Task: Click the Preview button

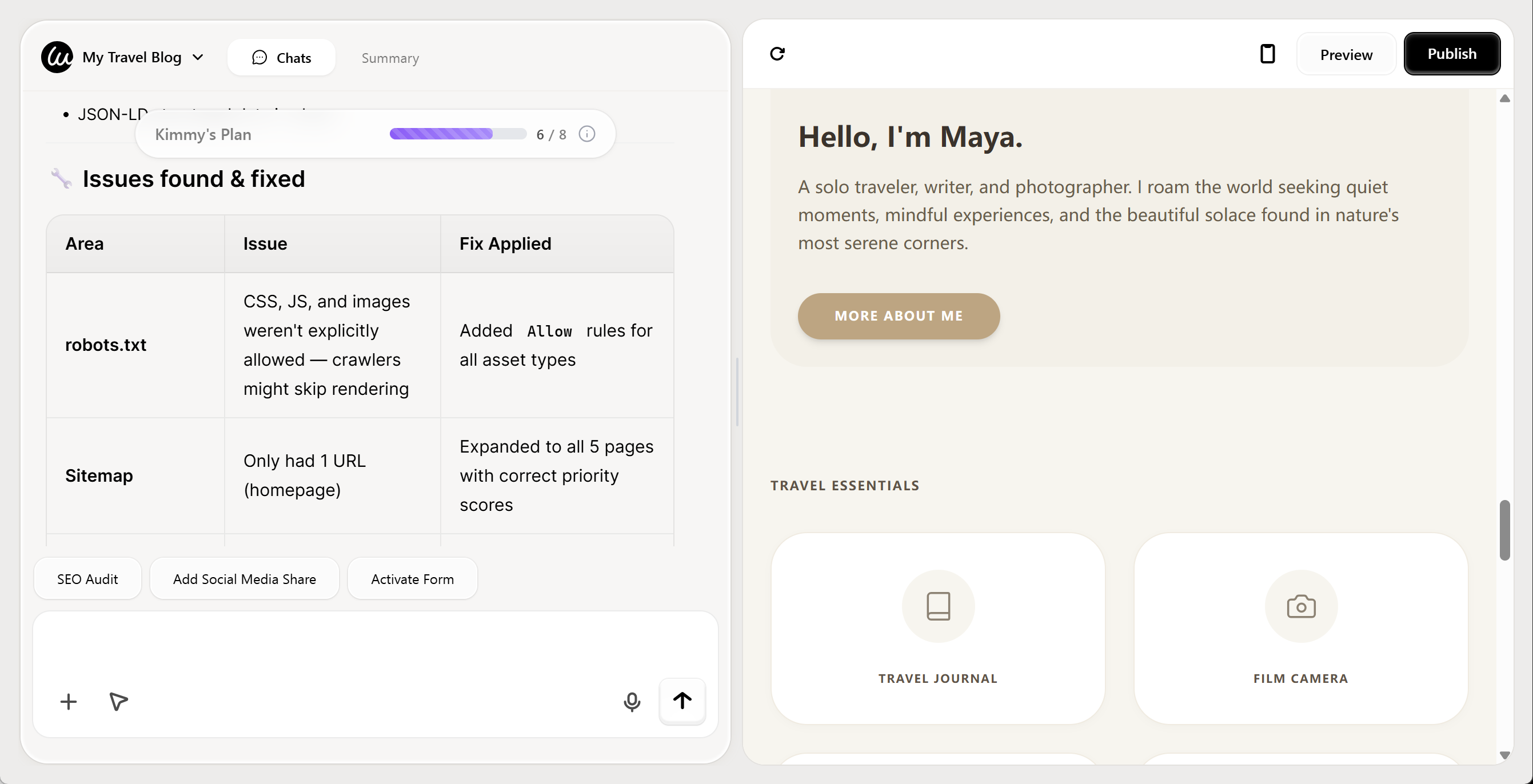Action: (1346, 55)
